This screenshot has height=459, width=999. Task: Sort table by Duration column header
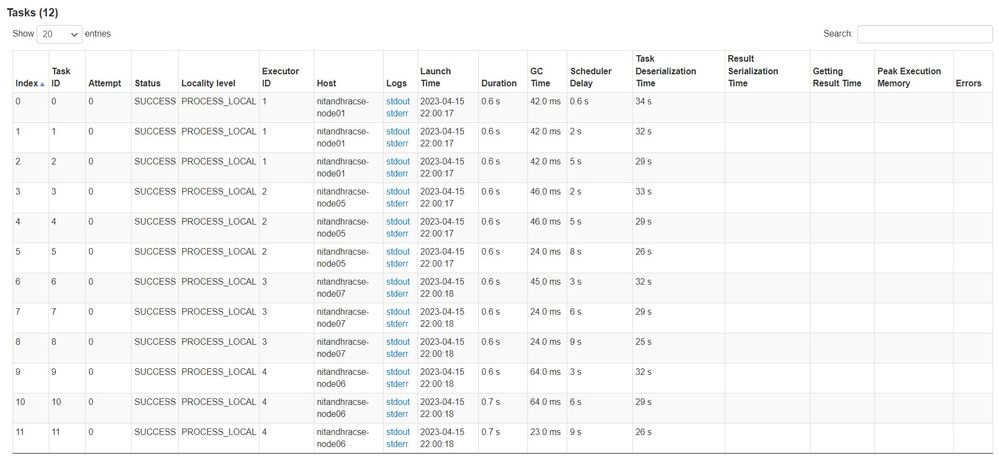tap(498, 83)
